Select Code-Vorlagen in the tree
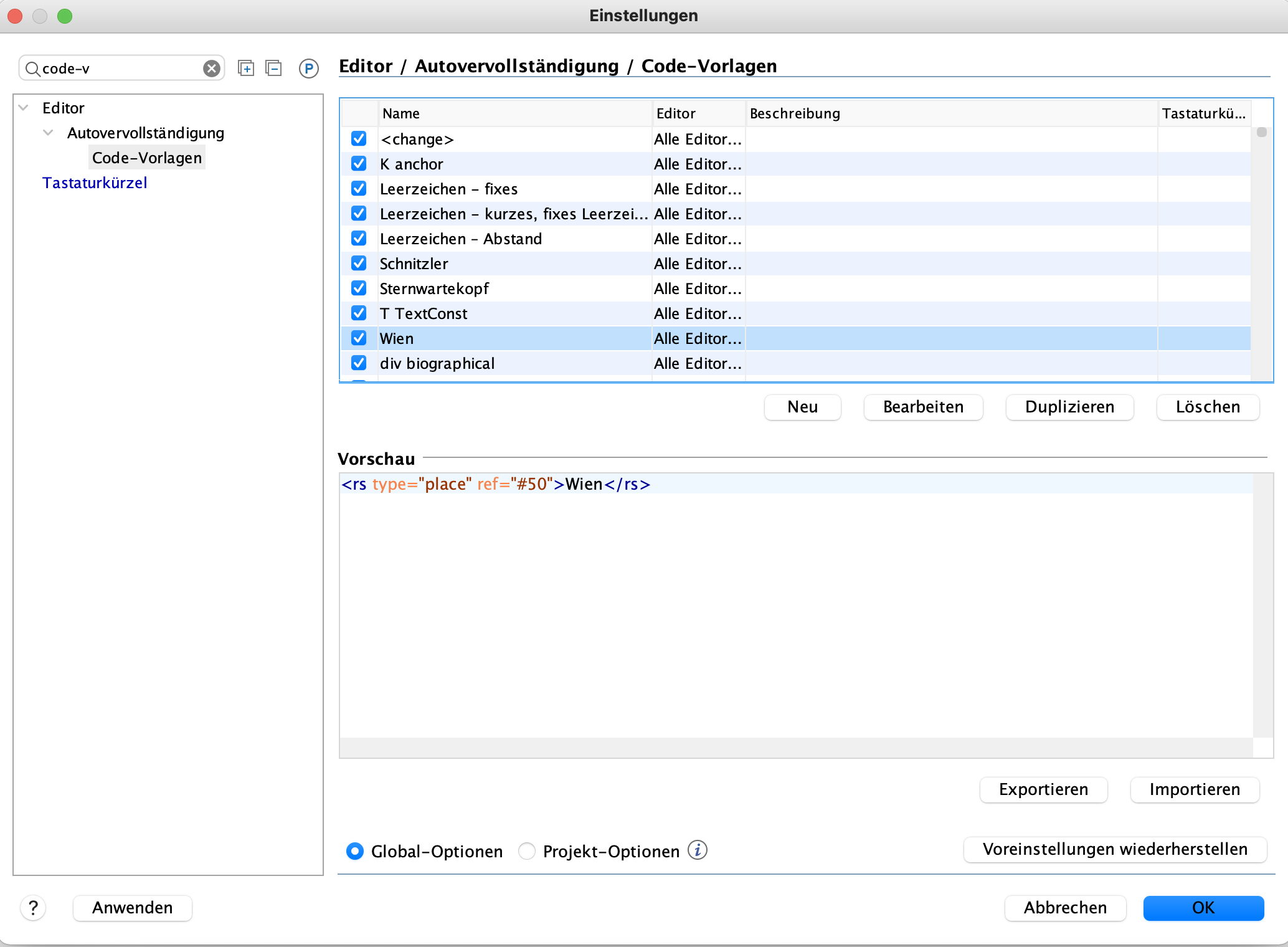Screen dimensions: 1288x947 click(x=147, y=158)
